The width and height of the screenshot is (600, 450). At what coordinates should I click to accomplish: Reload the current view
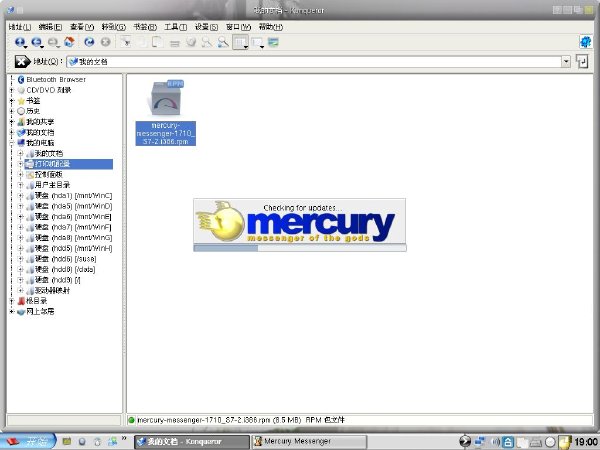tap(89, 42)
